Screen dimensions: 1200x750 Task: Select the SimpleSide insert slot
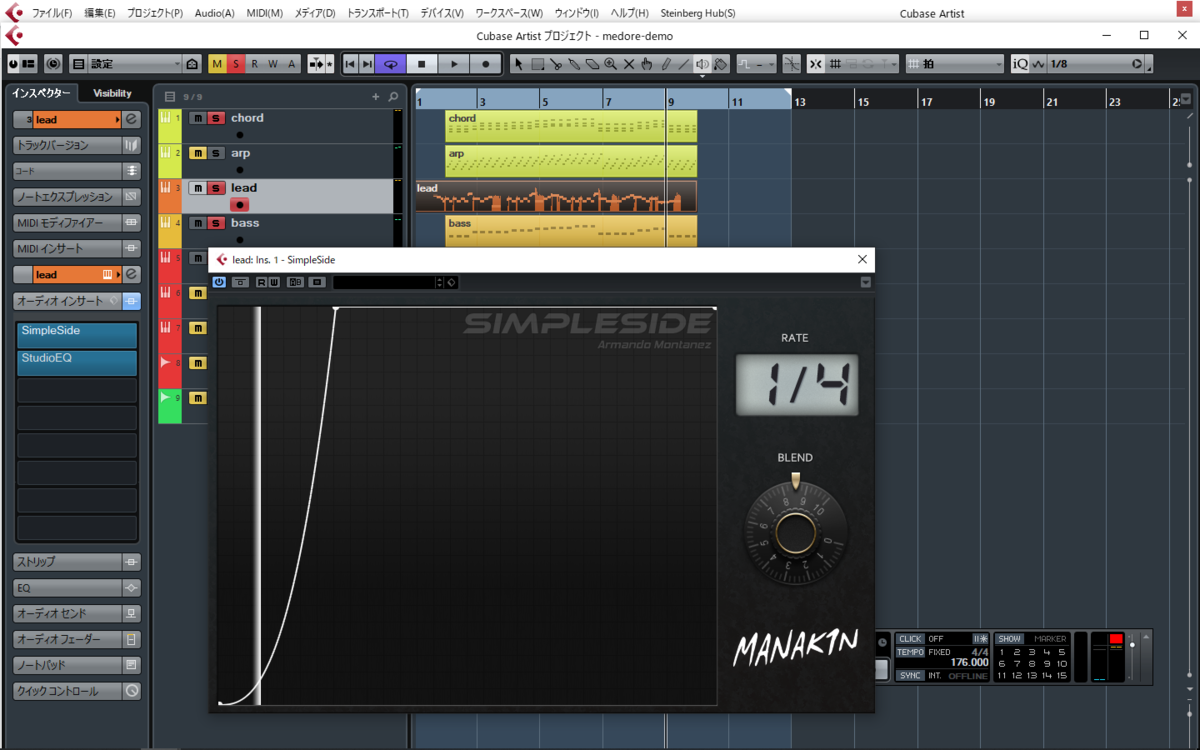(x=77, y=335)
